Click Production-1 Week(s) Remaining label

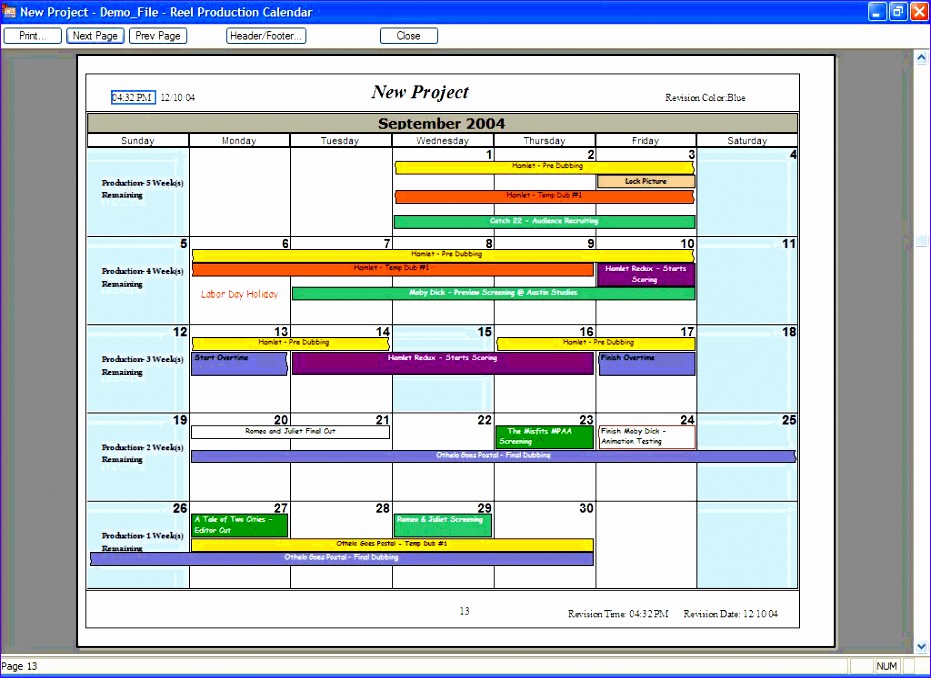tap(142, 541)
